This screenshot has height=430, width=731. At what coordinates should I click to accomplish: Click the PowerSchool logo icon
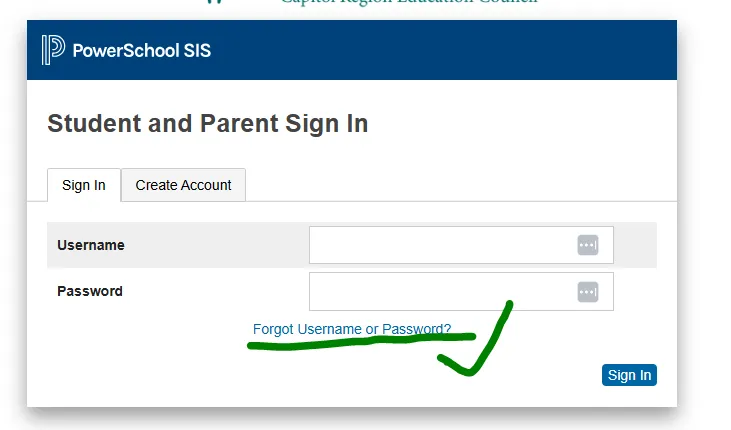[53, 50]
